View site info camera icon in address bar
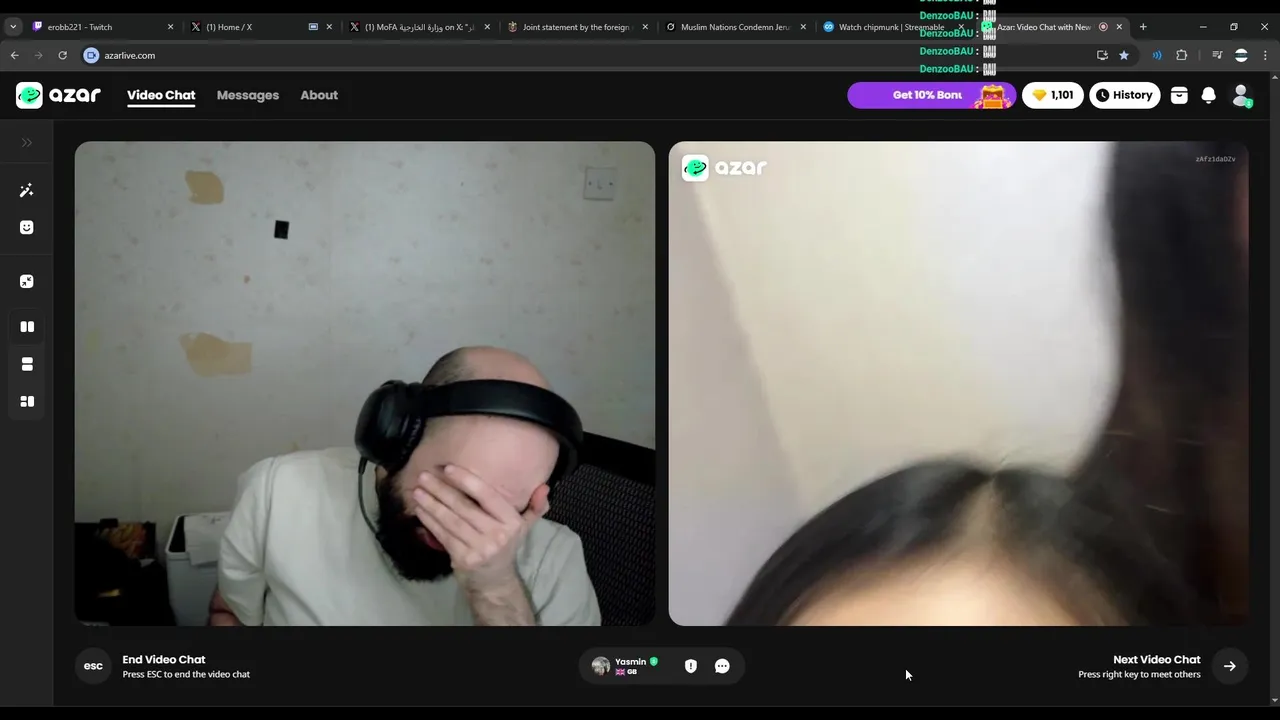Screen dimensions: 1280x720 [x=91, y=55]
